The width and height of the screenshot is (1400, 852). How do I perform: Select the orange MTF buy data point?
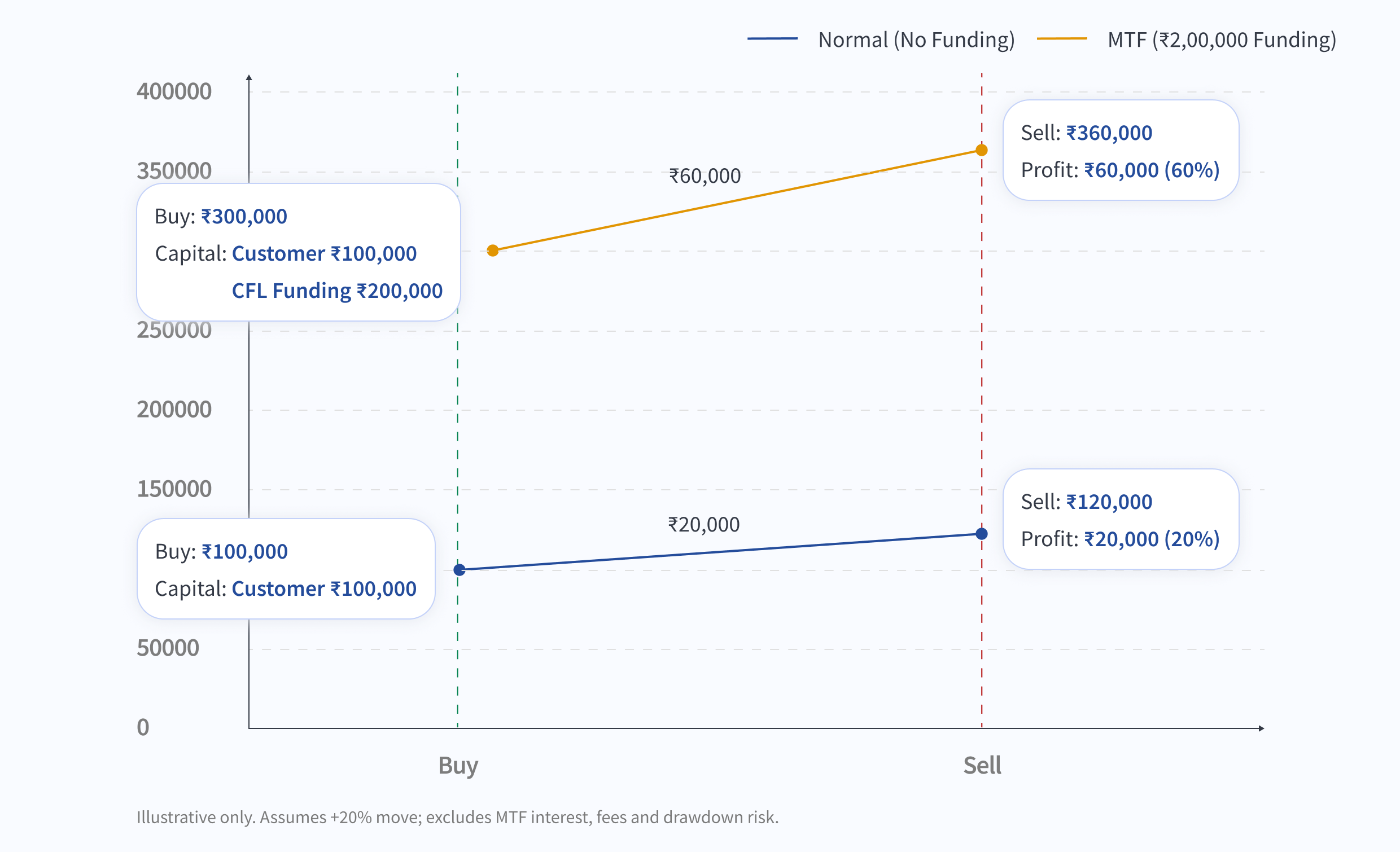coord(493,251)
